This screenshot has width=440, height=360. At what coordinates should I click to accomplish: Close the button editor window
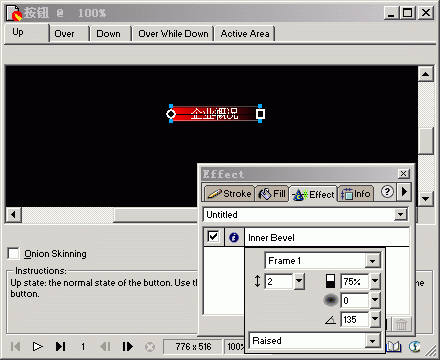[426, 13]
